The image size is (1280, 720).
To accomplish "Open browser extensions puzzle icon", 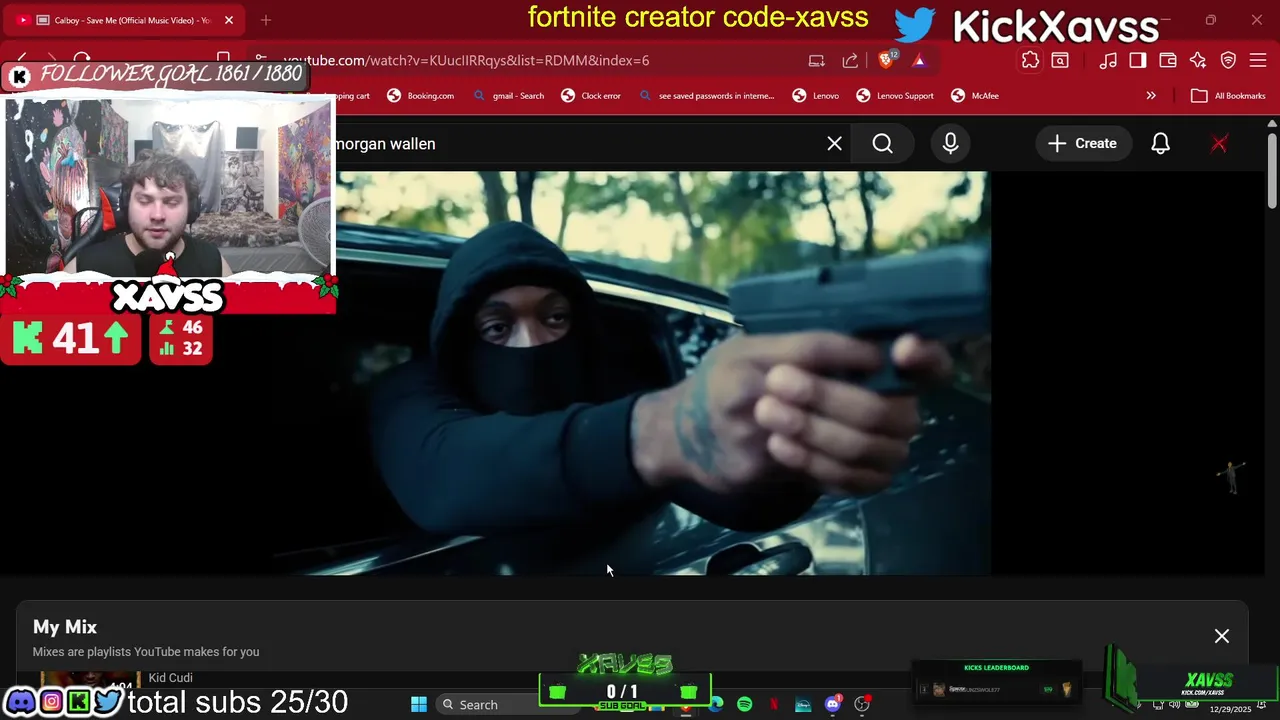I will click(x=1030, y=61).
